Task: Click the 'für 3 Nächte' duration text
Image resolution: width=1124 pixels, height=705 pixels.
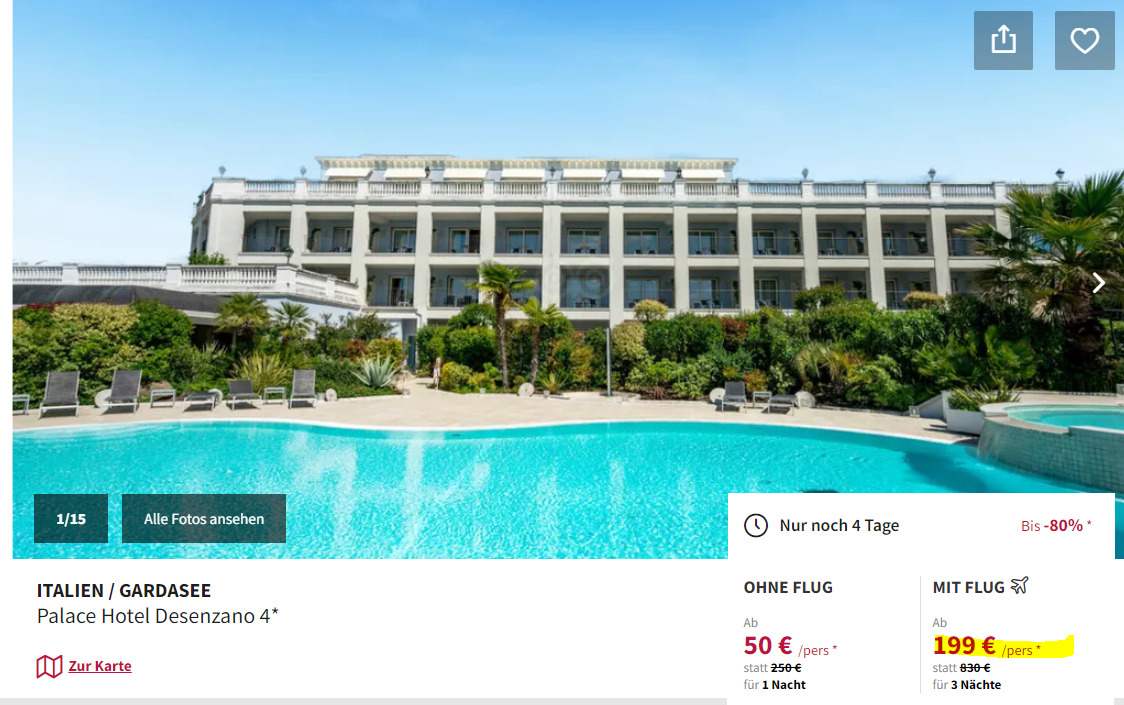Action: pos(966,685)
